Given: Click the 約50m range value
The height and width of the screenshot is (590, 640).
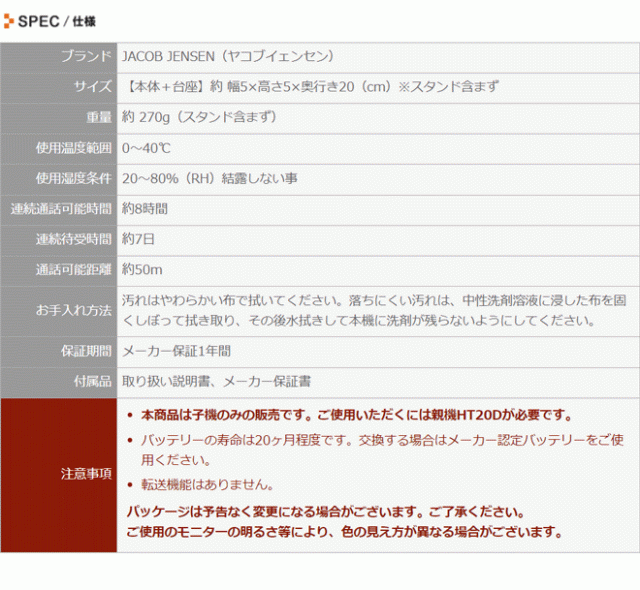Looking at the screenshot, I should tap(142, 270).
